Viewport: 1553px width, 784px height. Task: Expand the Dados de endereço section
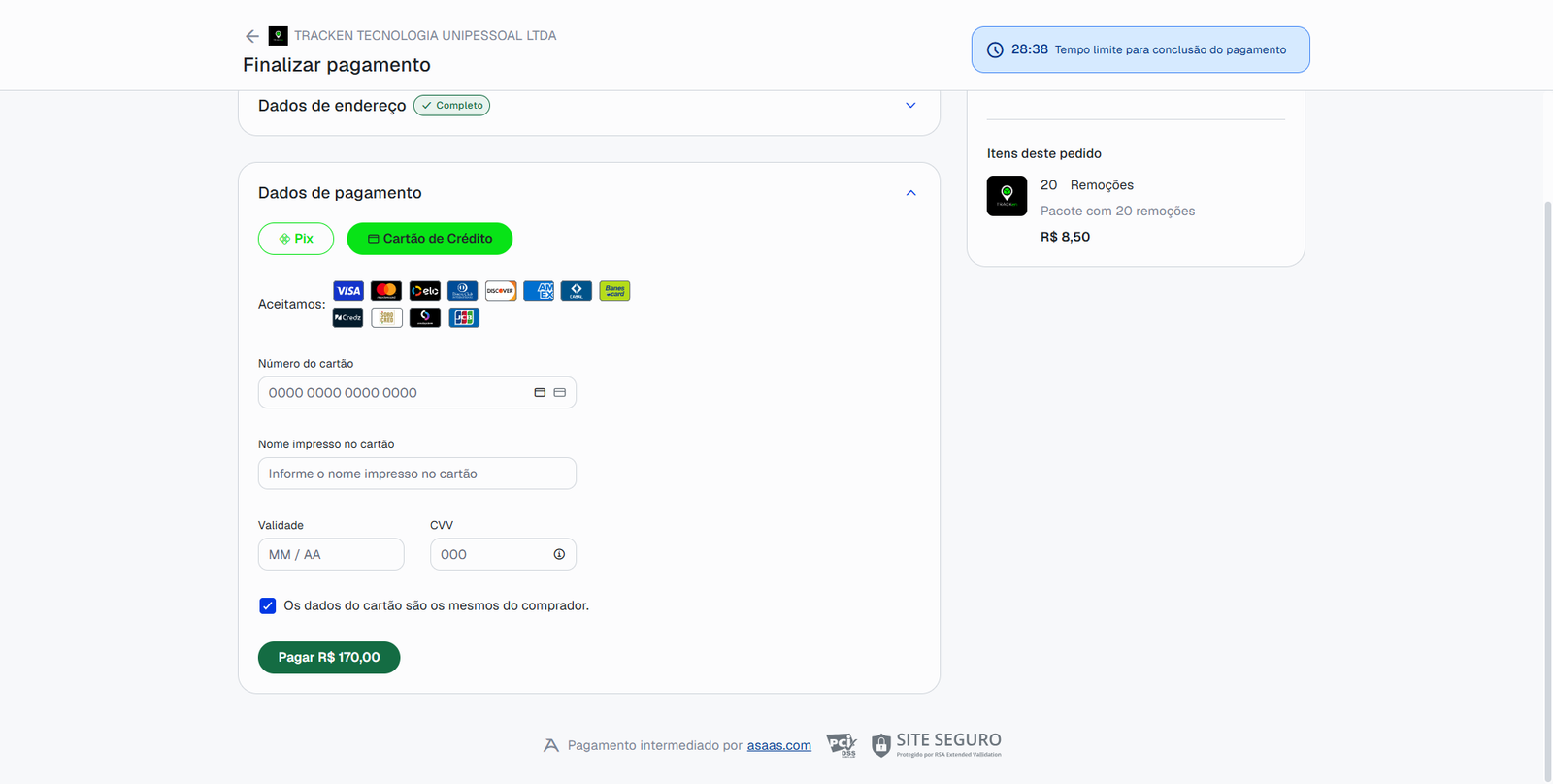pos(910,105)
